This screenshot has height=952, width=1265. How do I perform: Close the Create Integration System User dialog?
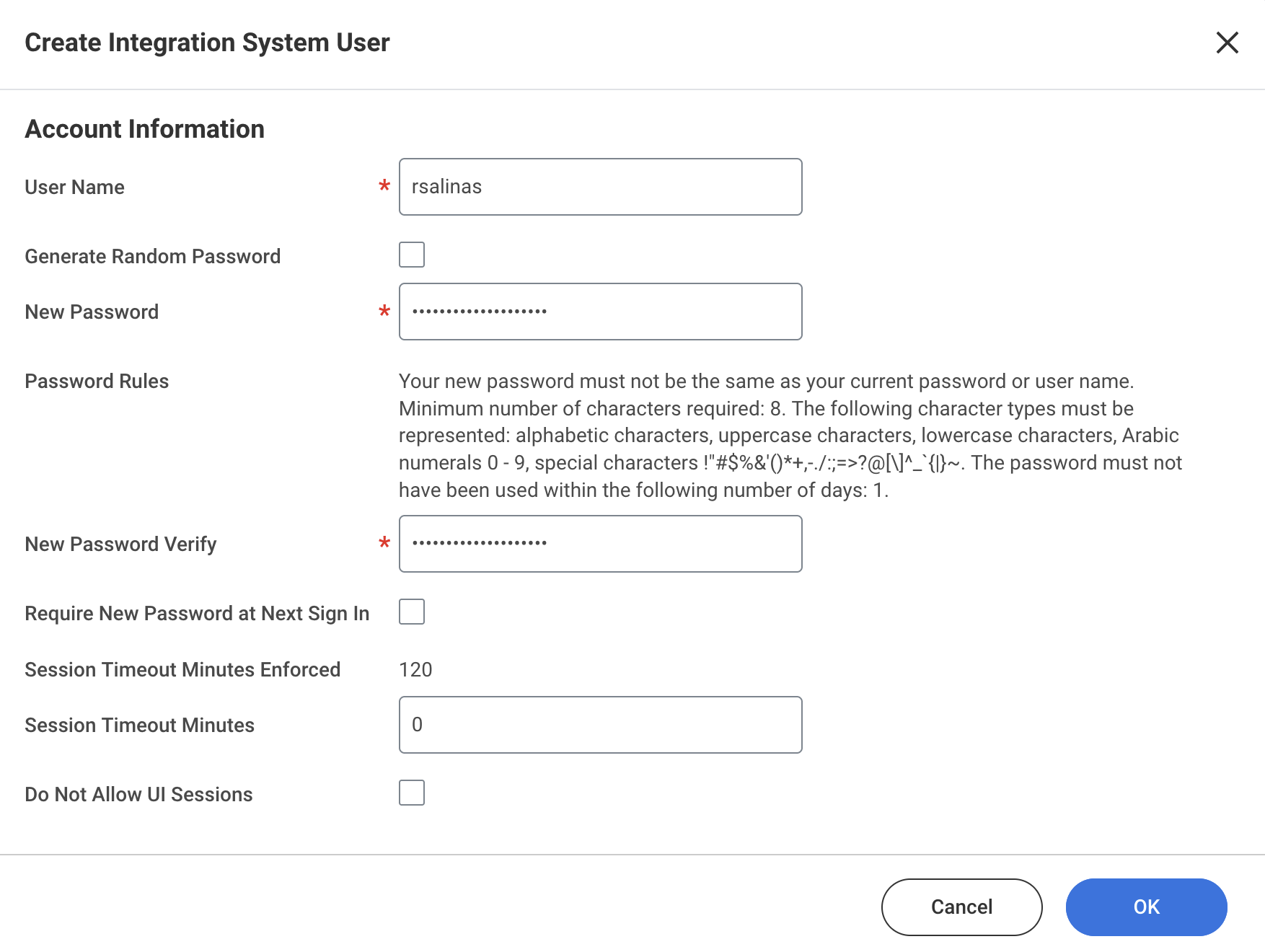coord(1227,43)
